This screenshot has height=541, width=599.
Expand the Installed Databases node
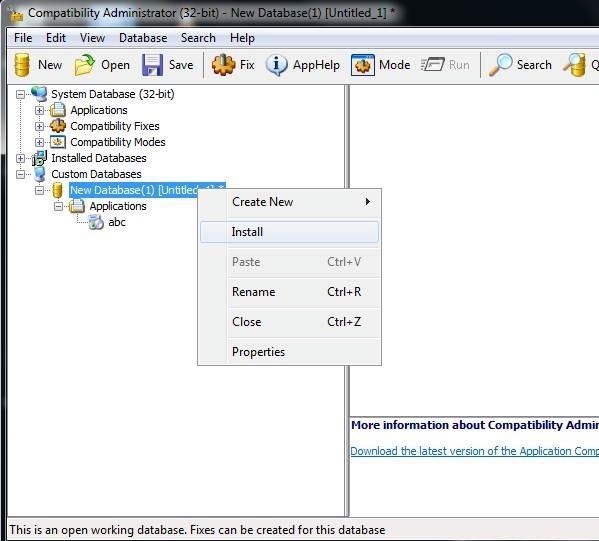tap(21, 158)
